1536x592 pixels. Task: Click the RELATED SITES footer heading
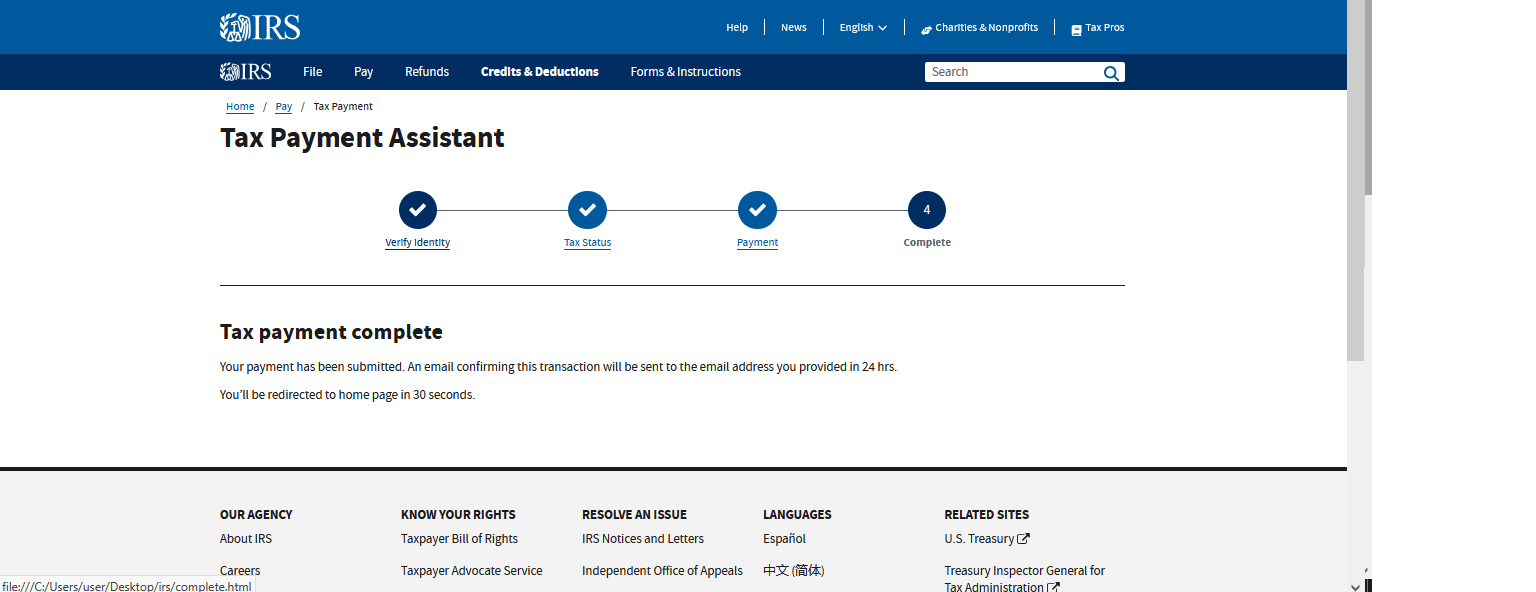(986, 515)
